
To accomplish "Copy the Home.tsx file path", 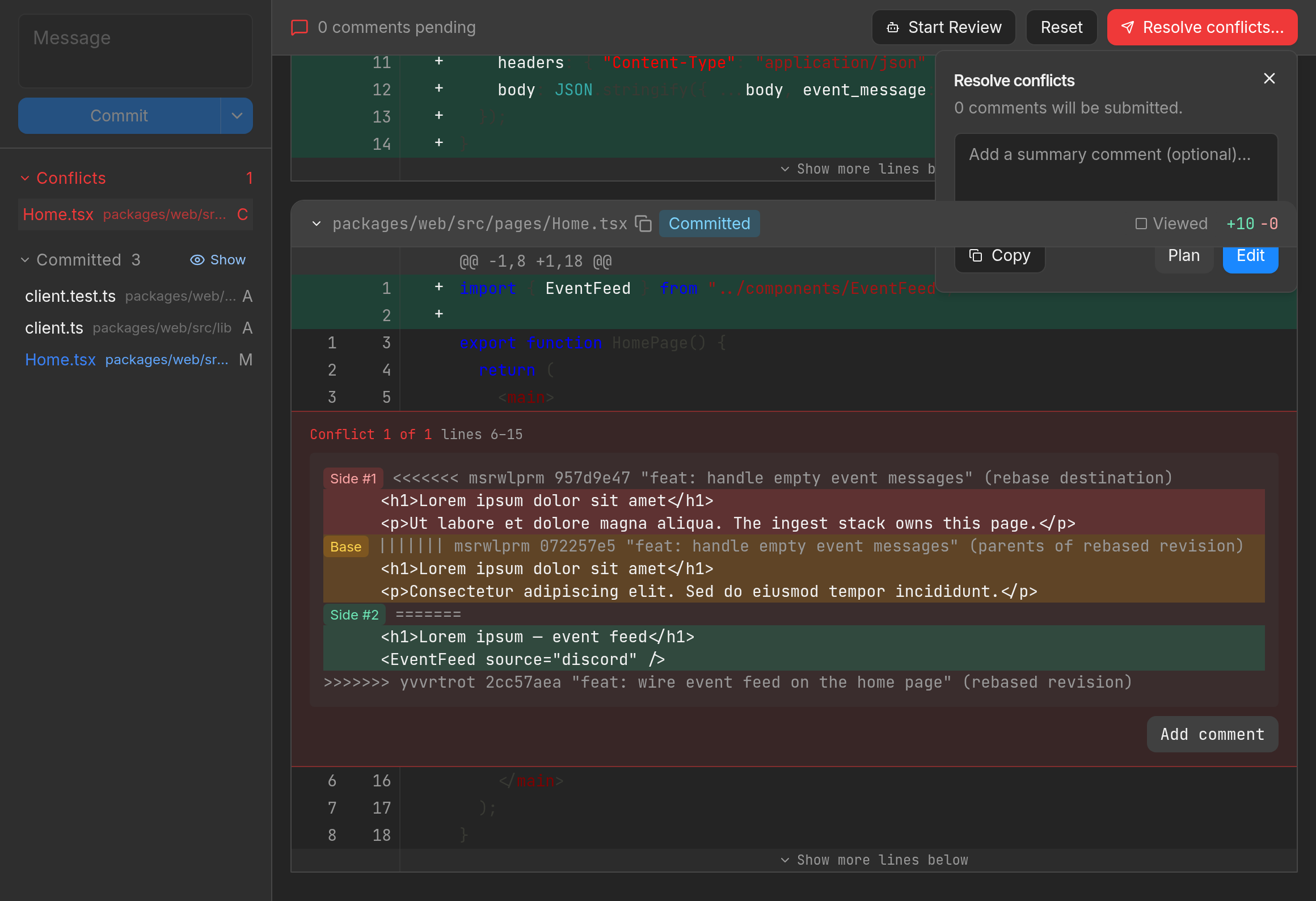I will 643,224.
